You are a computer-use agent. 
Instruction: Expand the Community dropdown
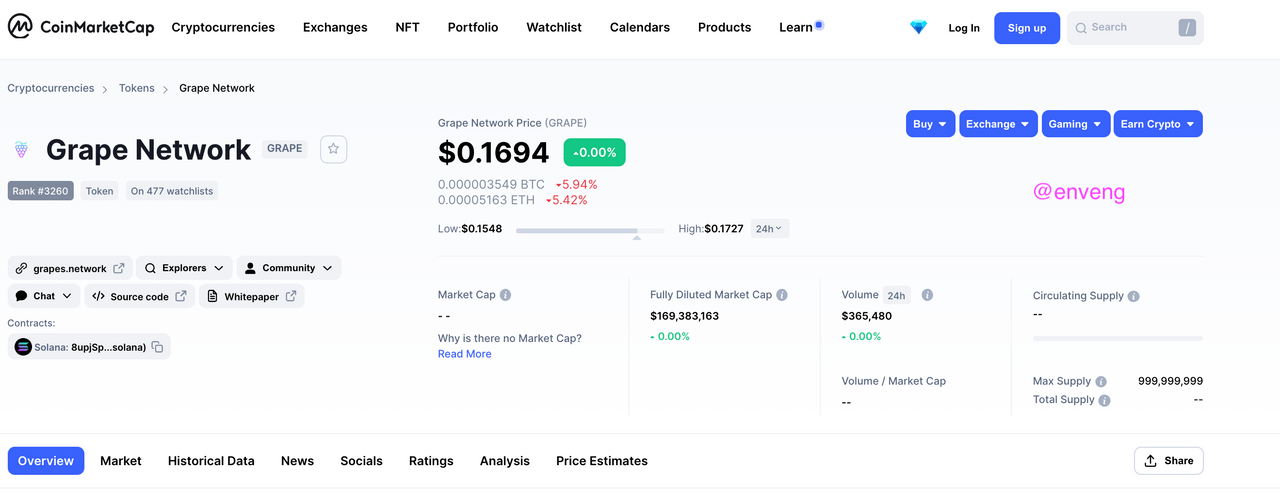(x=288, y=268)
